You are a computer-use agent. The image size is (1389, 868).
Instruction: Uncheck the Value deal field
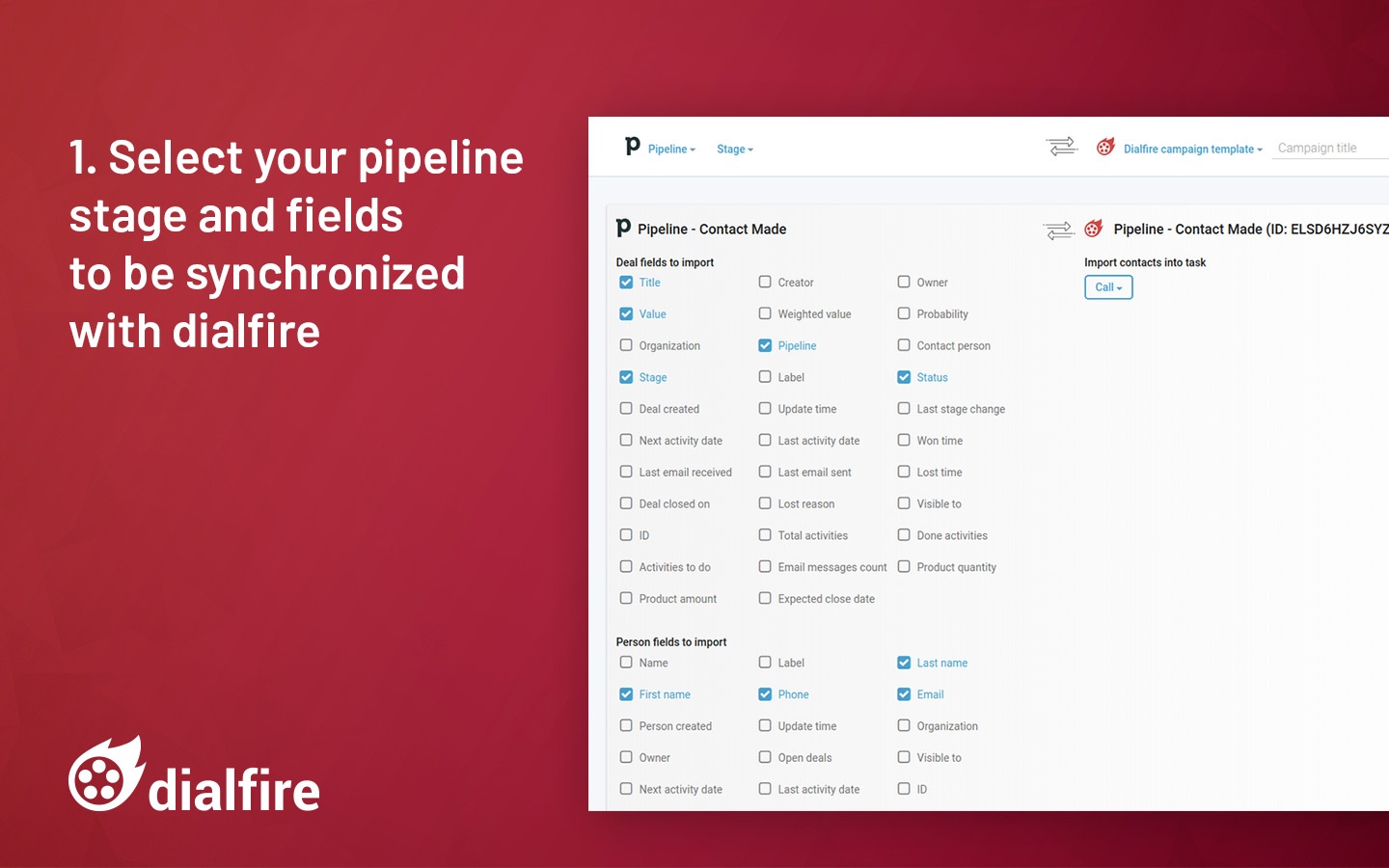pos(626,314)
